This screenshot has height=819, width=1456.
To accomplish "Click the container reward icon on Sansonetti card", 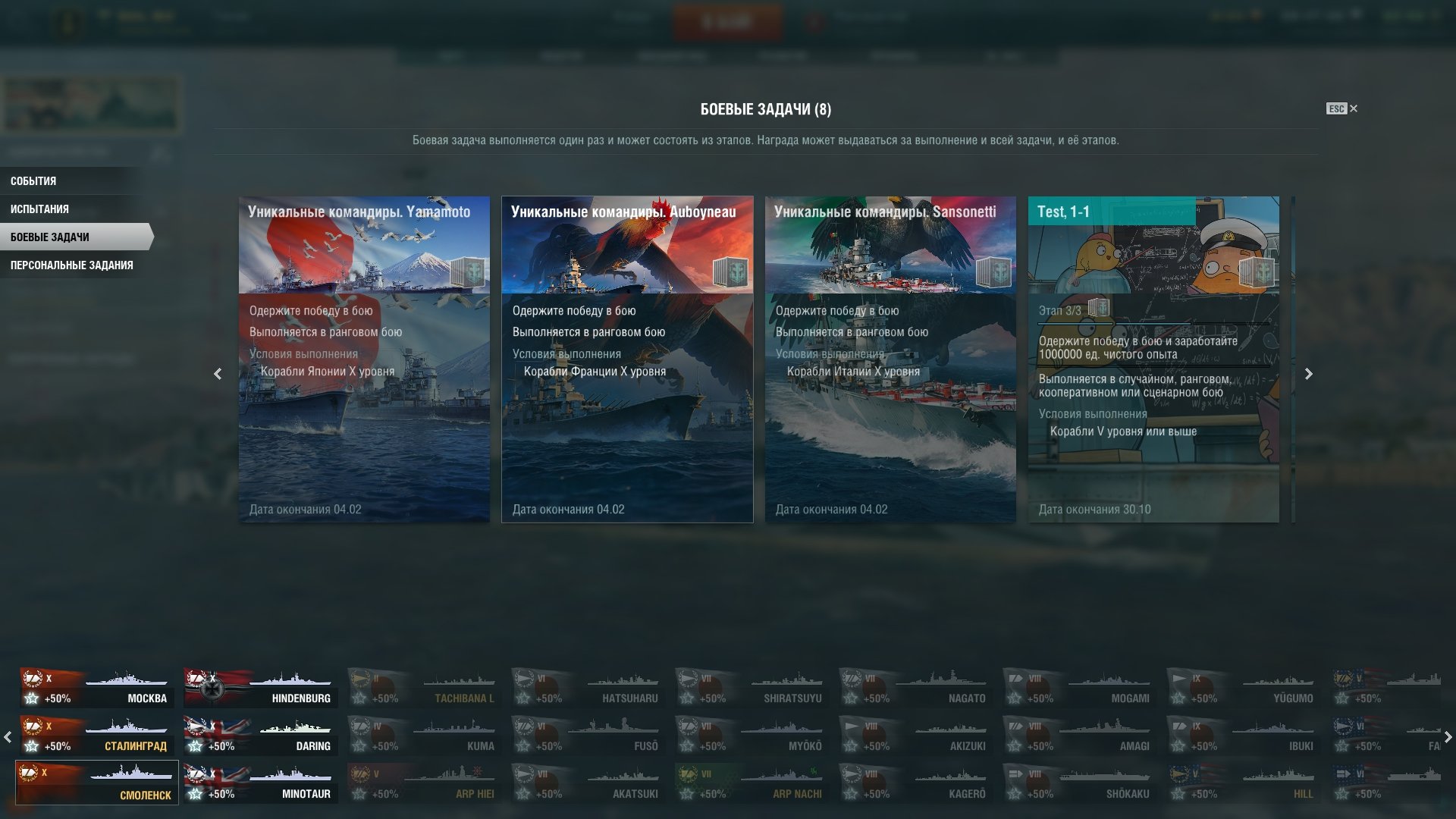I will point(994,272).
